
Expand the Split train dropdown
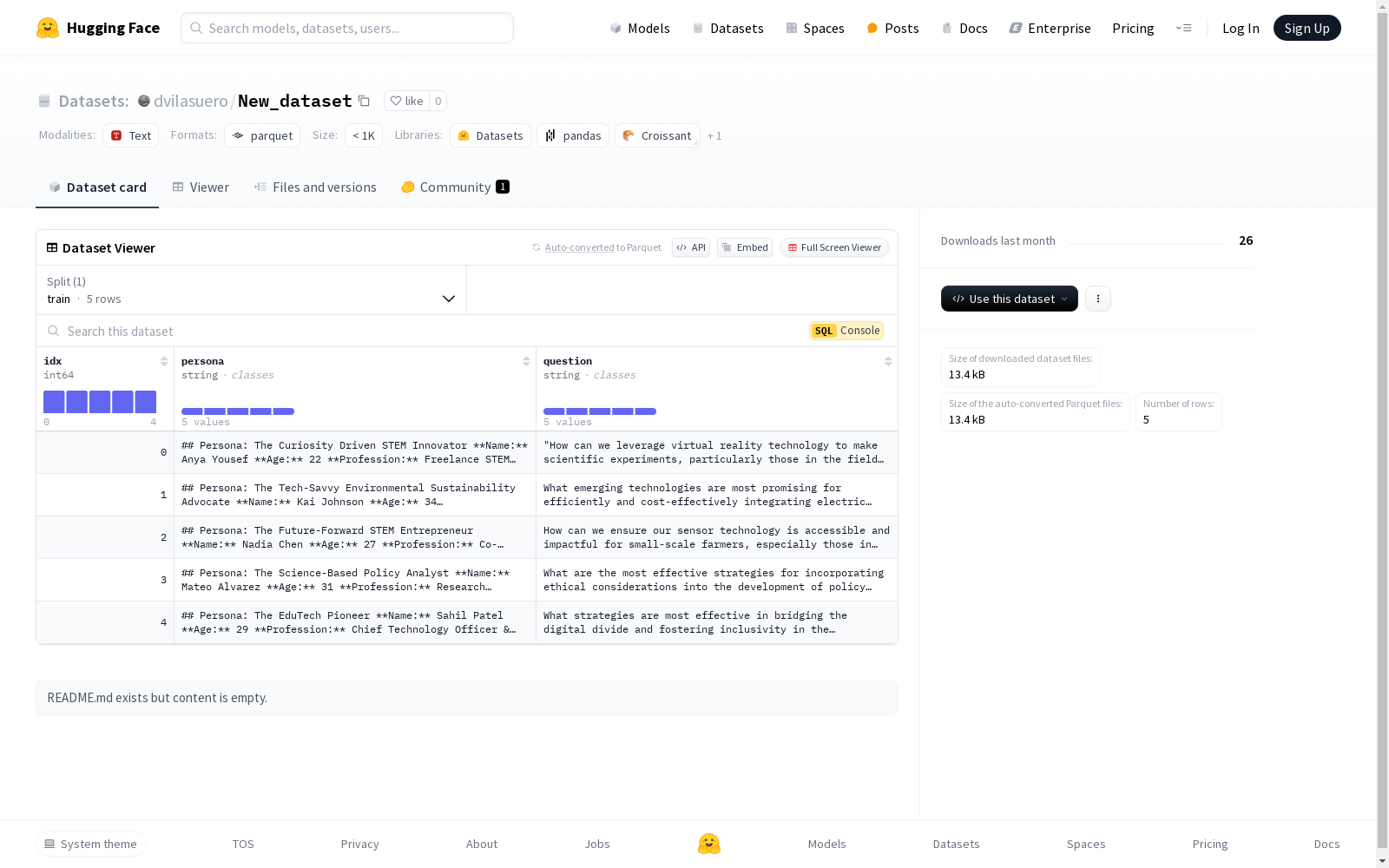click(252, 290)
